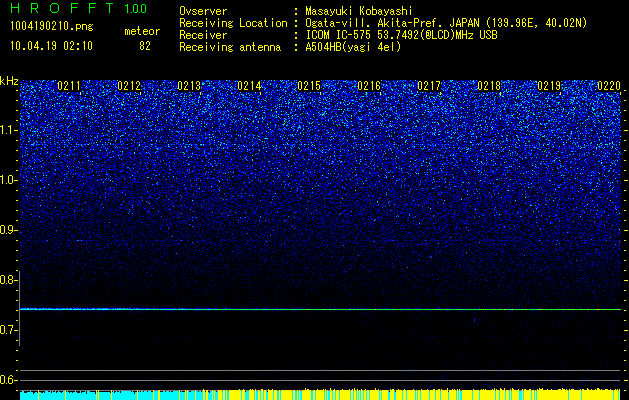Image resolution: width=629 pixels, height=400 pixels.
Task: Click the 1.0 kHz axis label
Action: tap(9, 180)
